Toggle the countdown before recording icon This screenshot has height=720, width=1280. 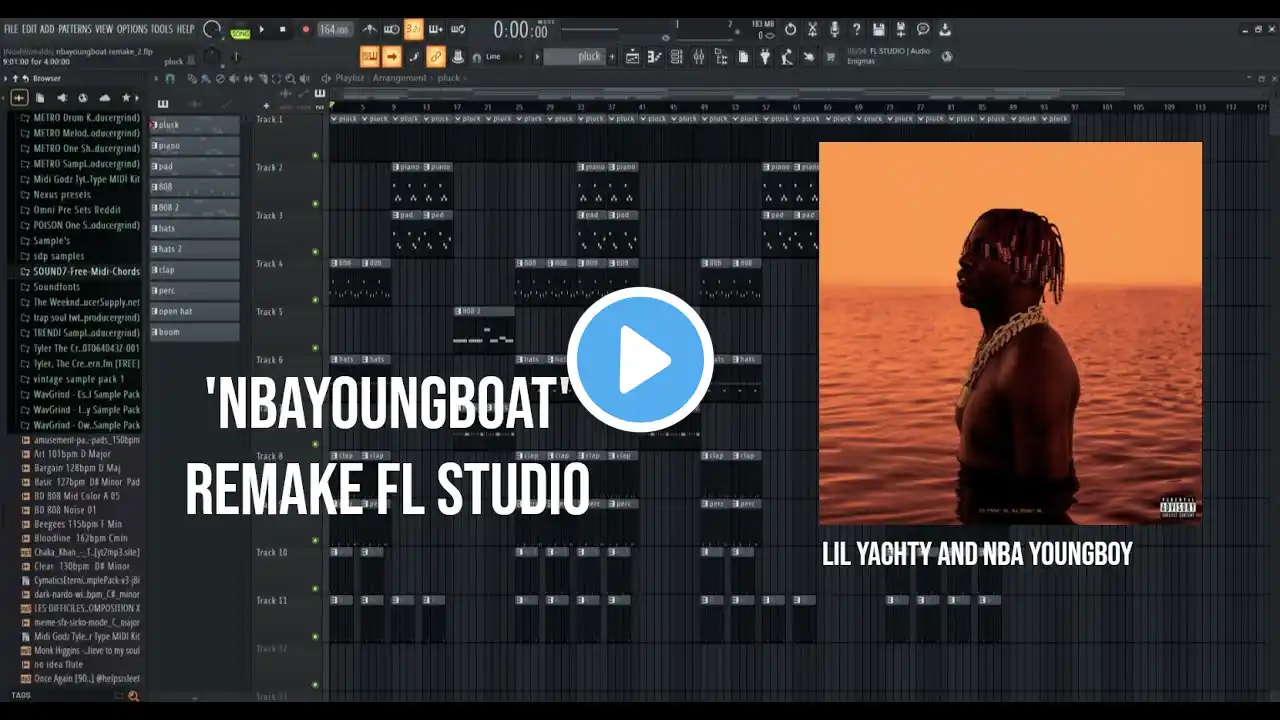pyautogui.click(x=414, y=30)
